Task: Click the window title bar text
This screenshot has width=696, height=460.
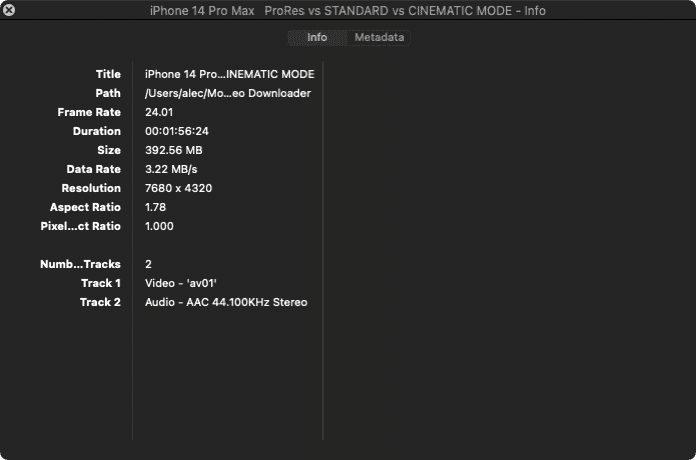Action: pos(348,11)
